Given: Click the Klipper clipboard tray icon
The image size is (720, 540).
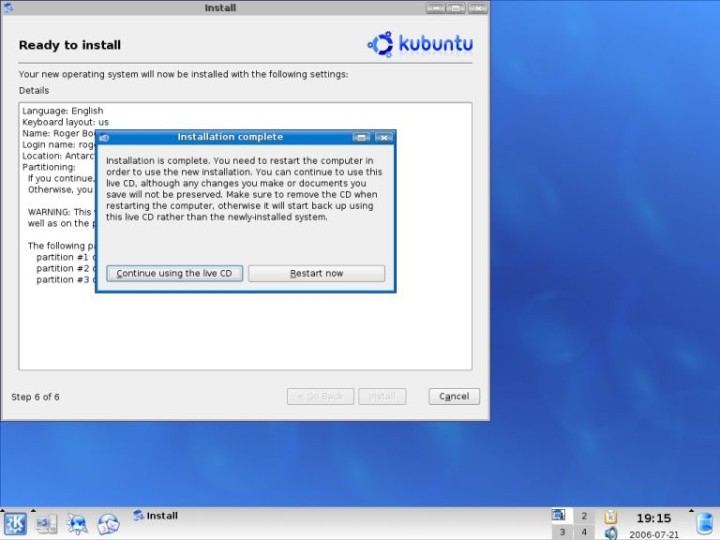Looking at the screenshot, I should click(x=611, y=516).
